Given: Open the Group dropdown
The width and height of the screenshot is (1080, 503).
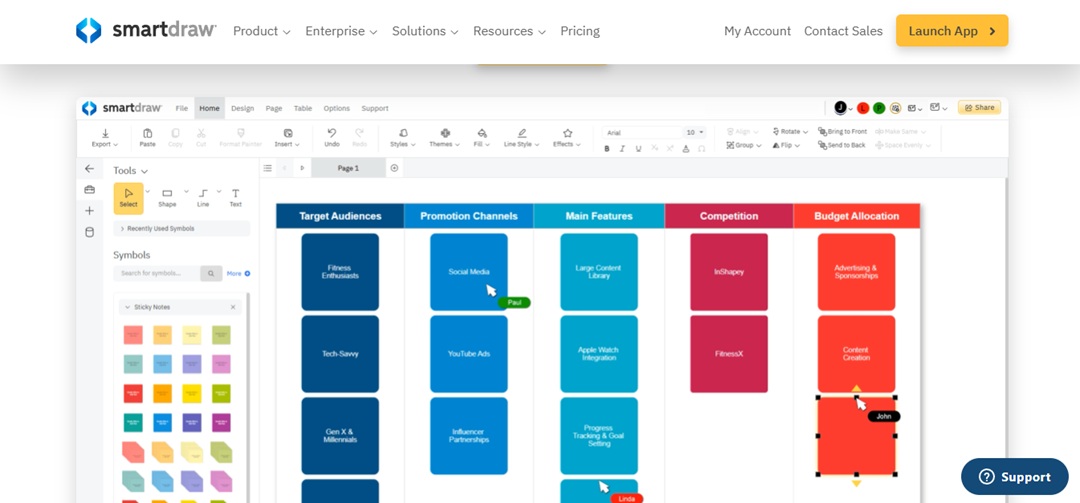Looking at the screenshot, I should pyautogui.click(x=744, y=145).
